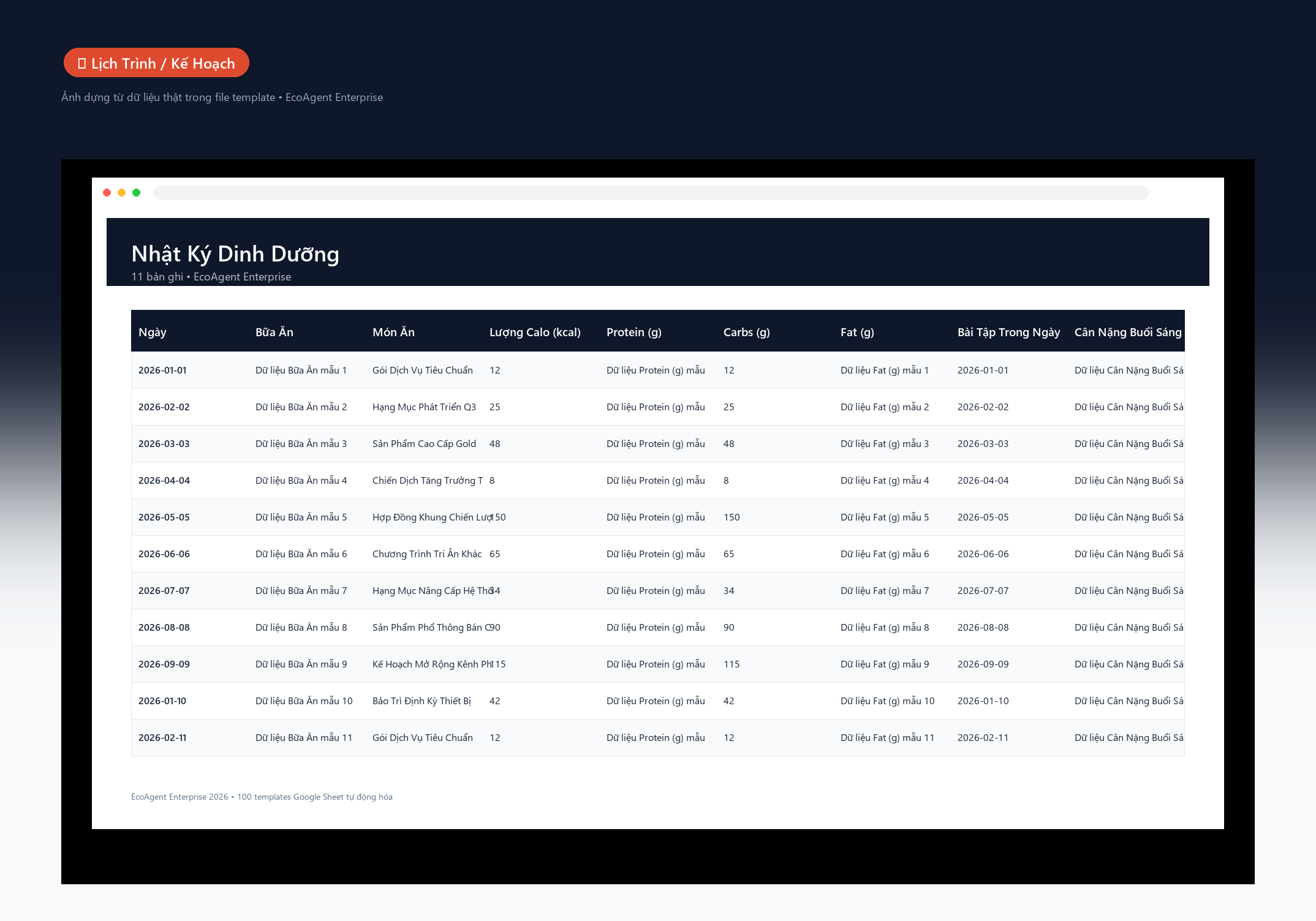Click date cell 2026-04-04 in Ngày column
Screen dimensions: 1316x921
[164, 481]
